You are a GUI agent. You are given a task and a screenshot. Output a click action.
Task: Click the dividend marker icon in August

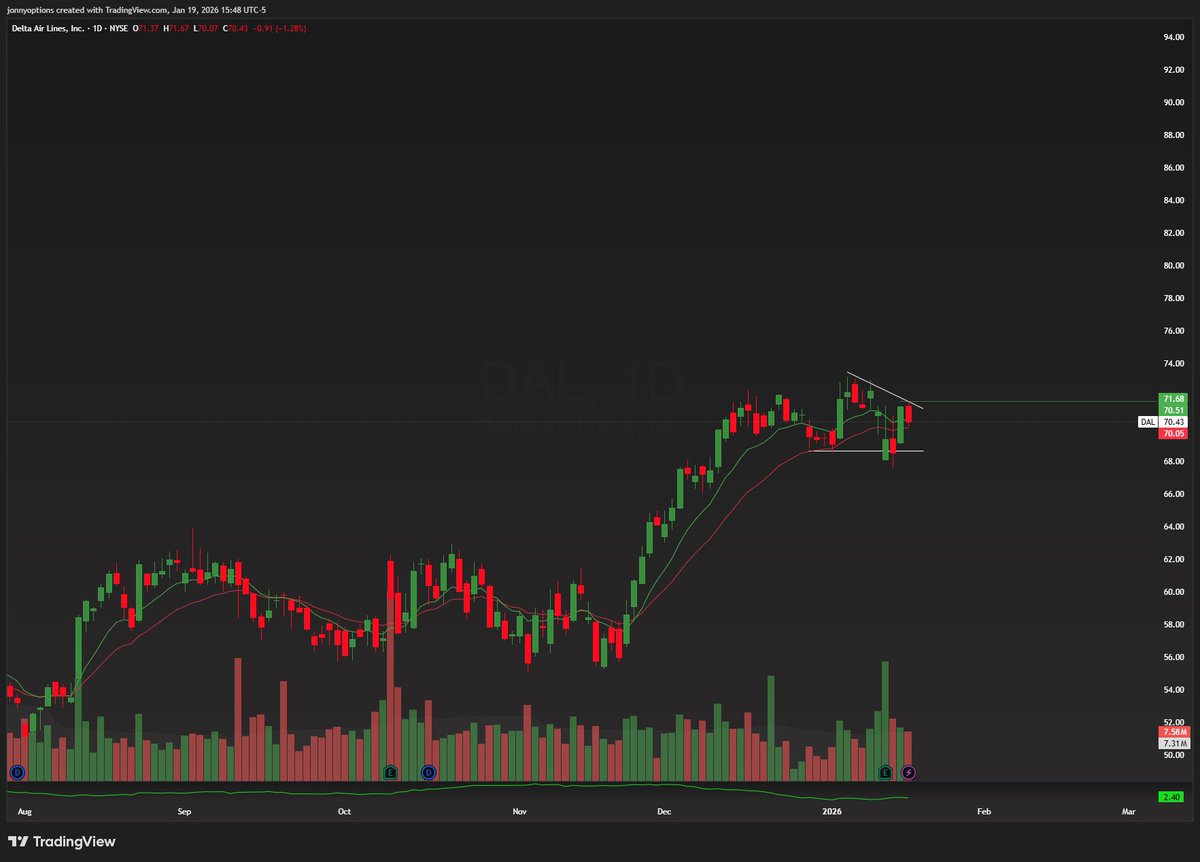point(17,772)
